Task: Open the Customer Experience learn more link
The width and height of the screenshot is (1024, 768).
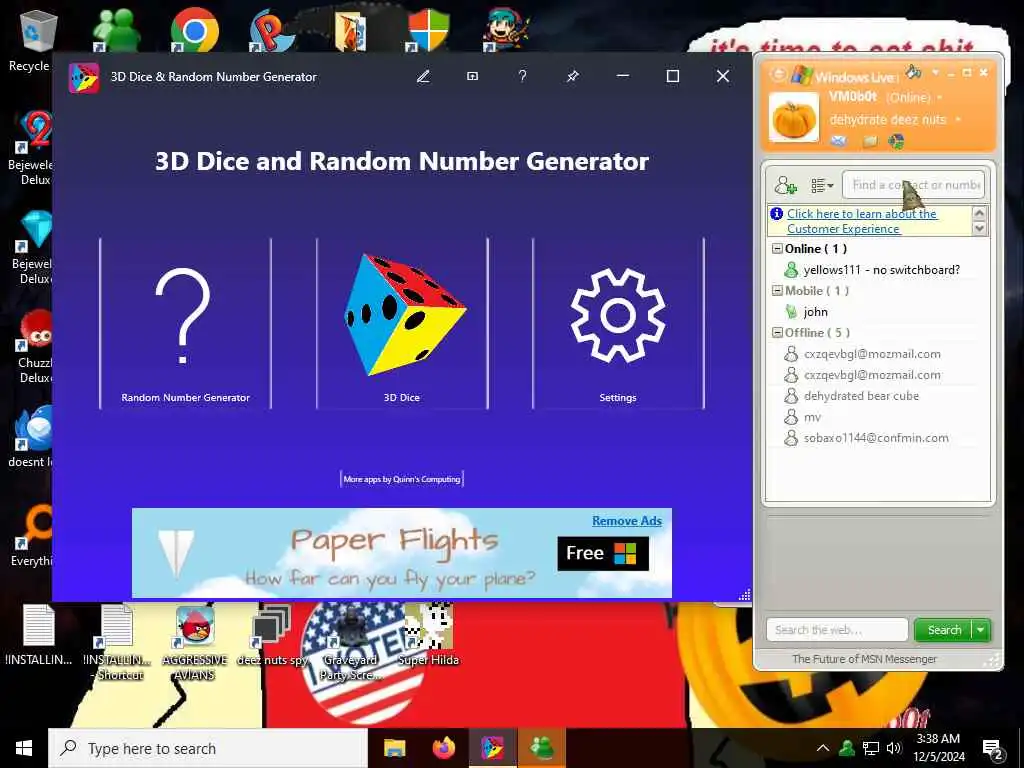Action: pos(861,221)
